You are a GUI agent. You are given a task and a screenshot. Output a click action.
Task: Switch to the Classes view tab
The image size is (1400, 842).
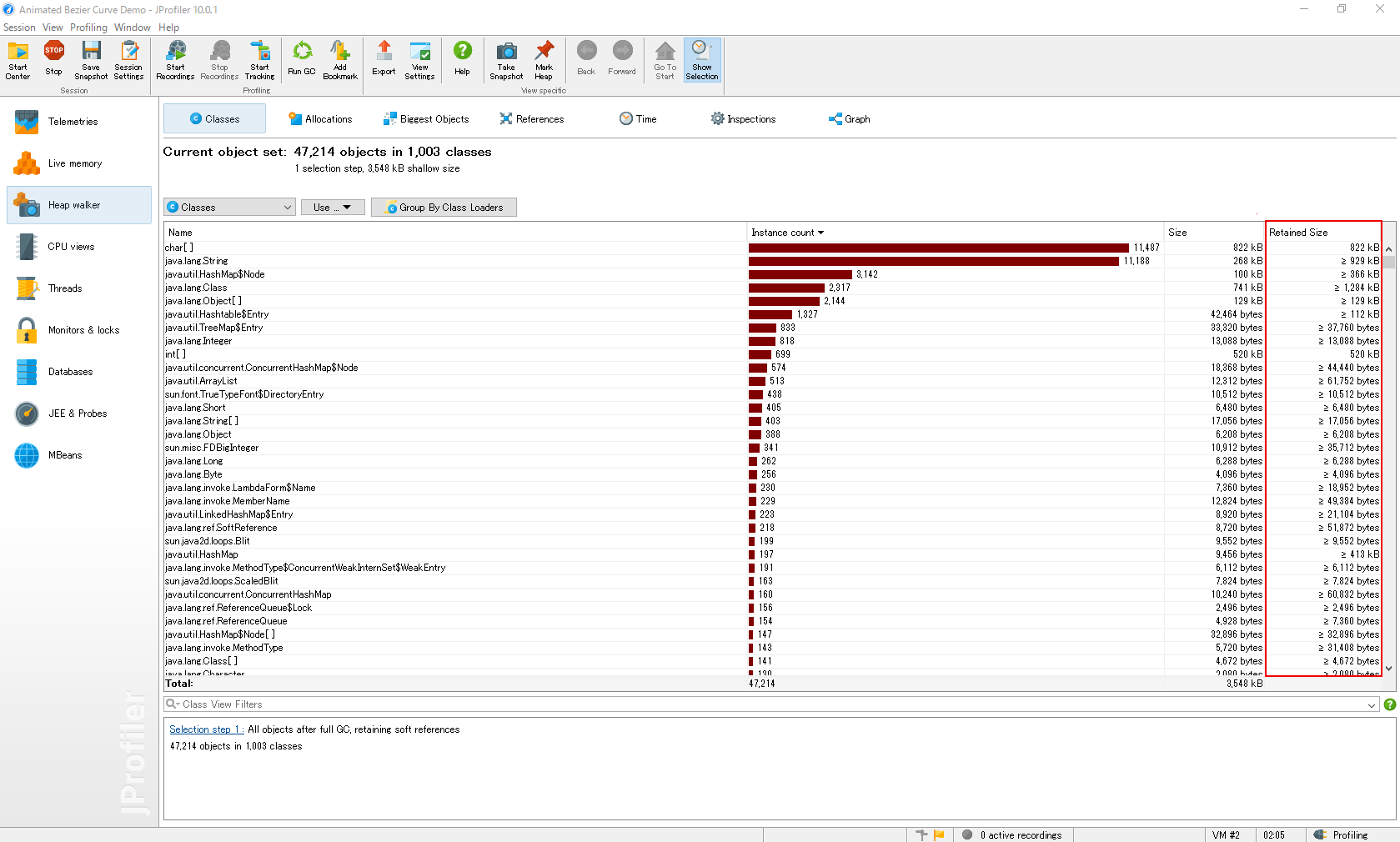coord(214,119)
